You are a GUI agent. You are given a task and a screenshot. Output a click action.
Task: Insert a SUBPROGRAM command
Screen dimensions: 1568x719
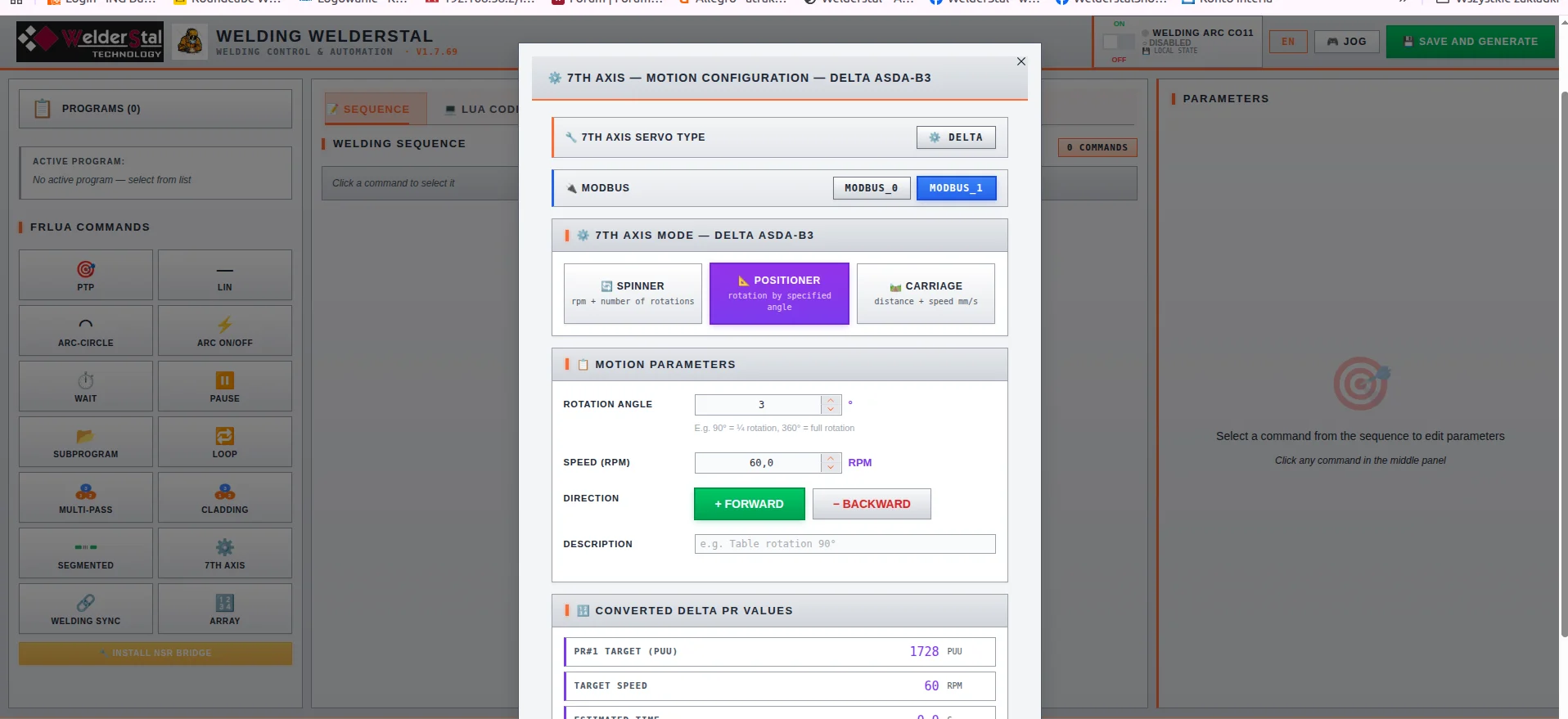pos(86,442)
